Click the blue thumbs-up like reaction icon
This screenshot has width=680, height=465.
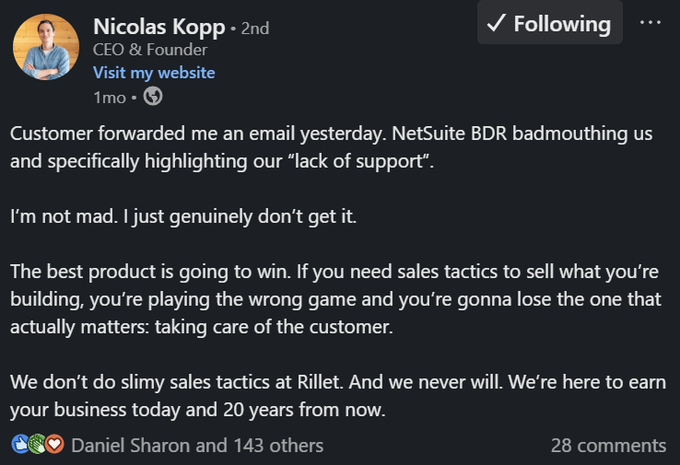pos(20,444)
